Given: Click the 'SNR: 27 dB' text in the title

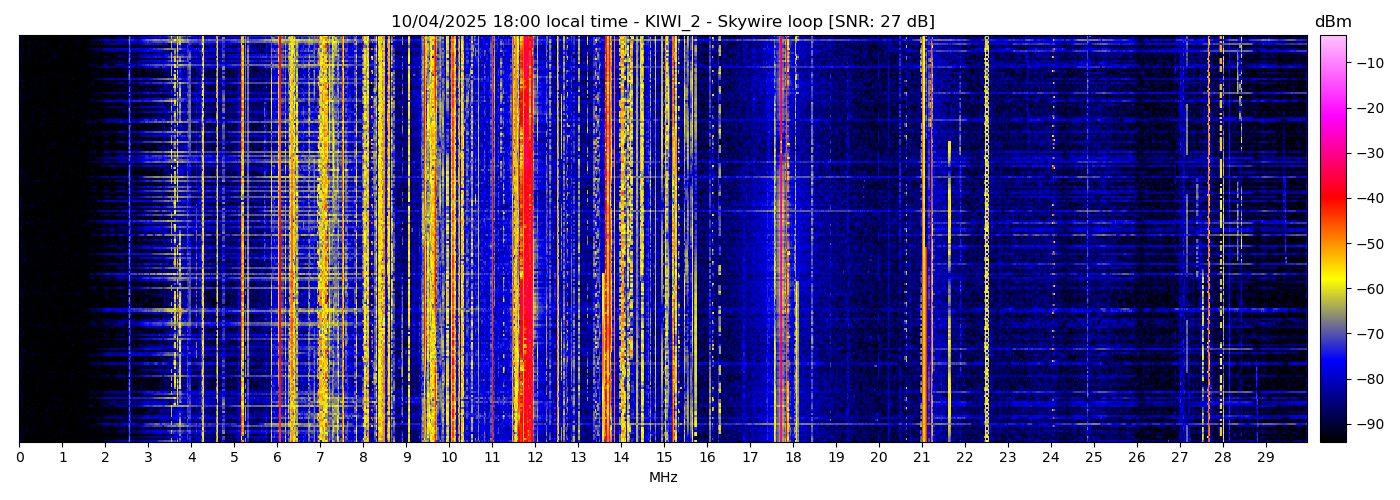Looking at the screenshot, I should point(881,22).
